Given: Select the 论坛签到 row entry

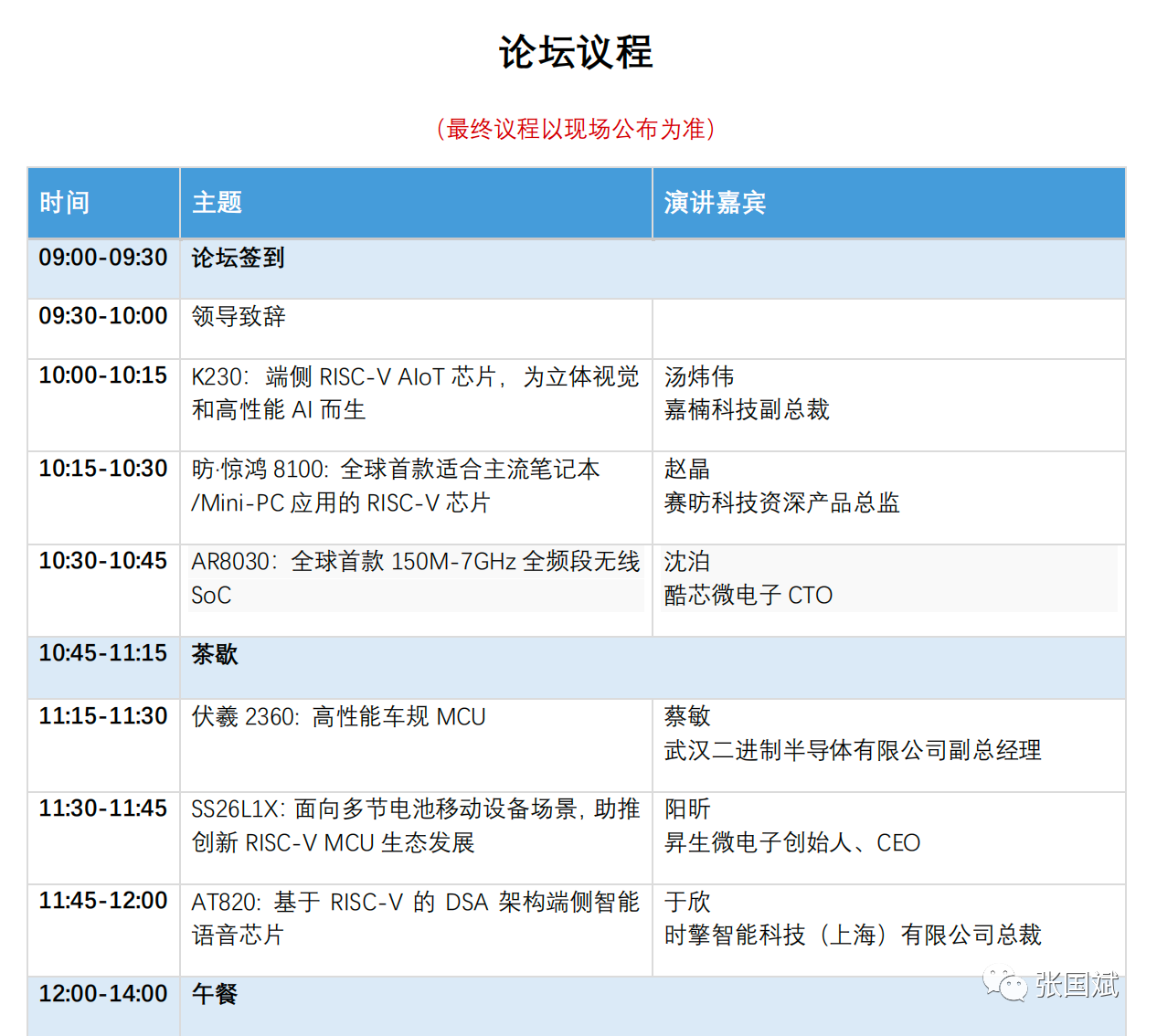Looking at the screenshot, I should (x=239, y=259).
